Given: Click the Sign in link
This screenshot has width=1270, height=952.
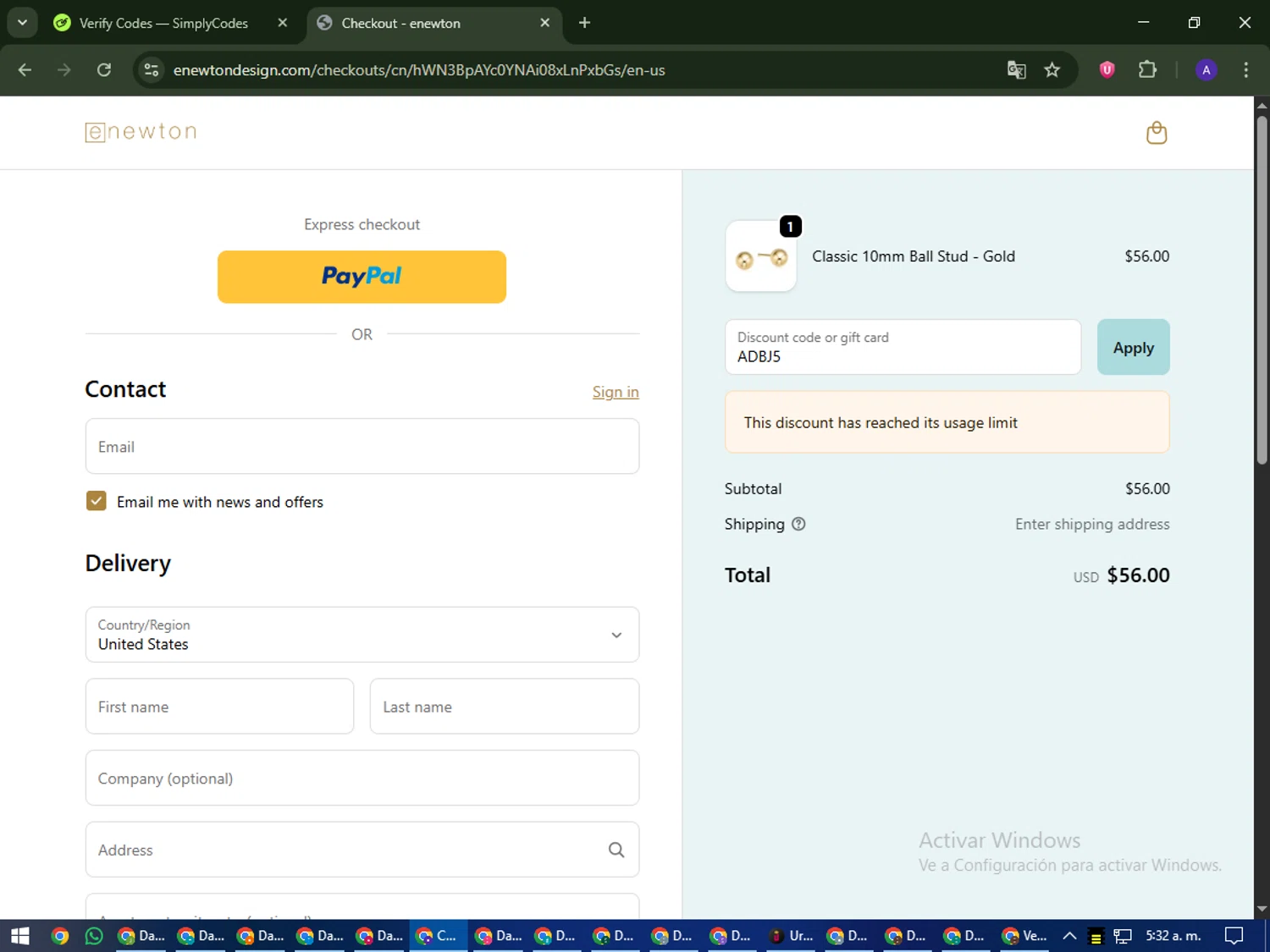Looking at the screenshot, I should [615, 392].
